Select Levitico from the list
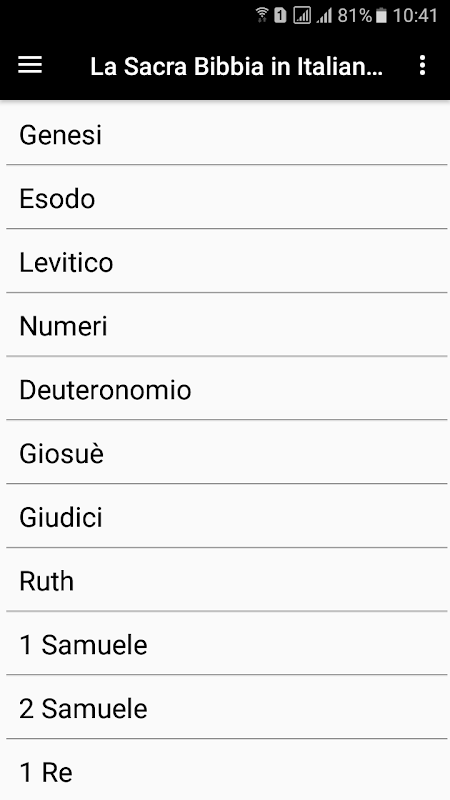The height and width of the screenshot is (800, 450). click(x=227, y=261)
